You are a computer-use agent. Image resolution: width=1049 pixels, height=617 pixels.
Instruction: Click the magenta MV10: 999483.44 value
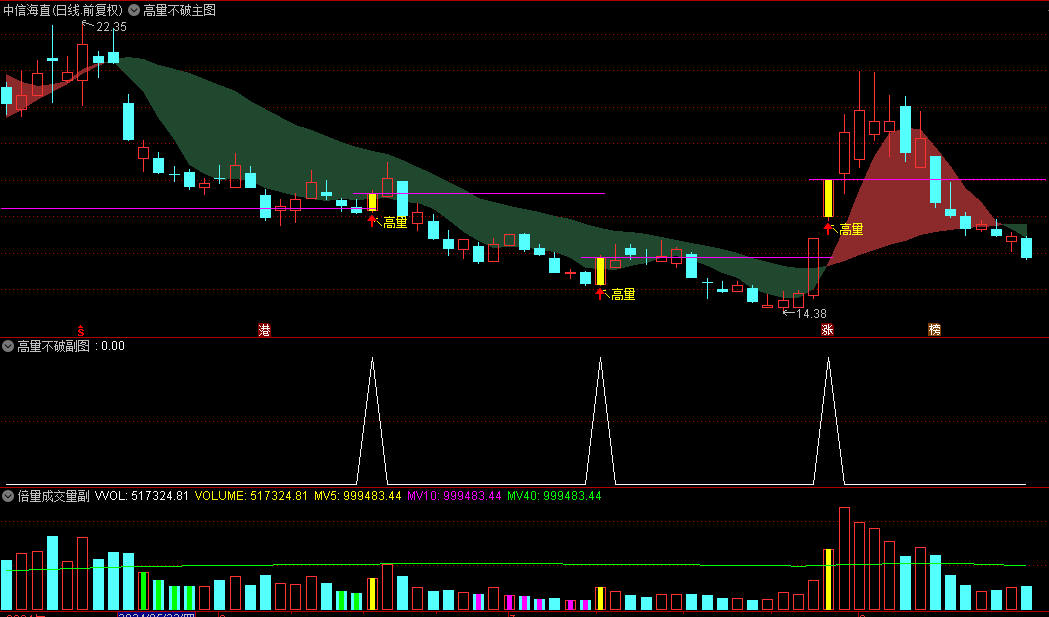coord(454,496)
